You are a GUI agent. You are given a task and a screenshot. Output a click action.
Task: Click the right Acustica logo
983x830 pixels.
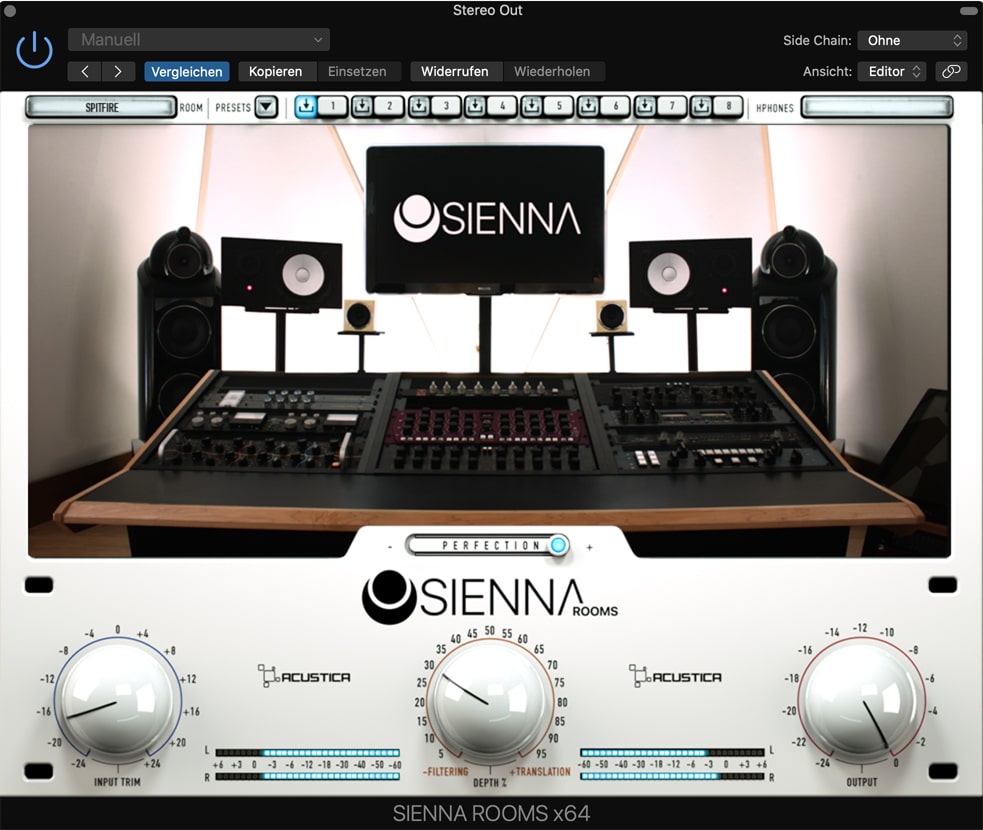click(x=676, y=676)
